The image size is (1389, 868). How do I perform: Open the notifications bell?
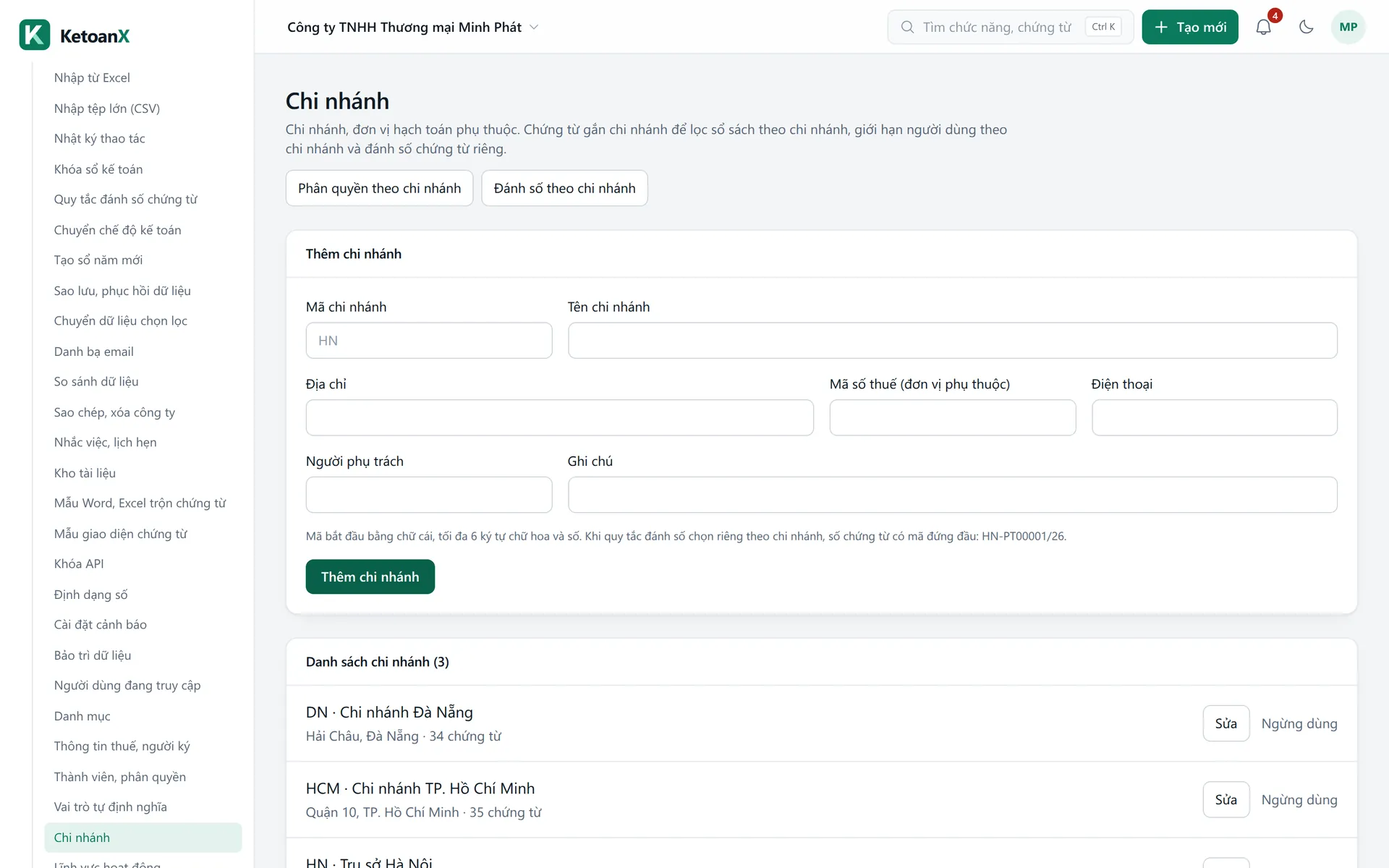[x=1263, y=27]
